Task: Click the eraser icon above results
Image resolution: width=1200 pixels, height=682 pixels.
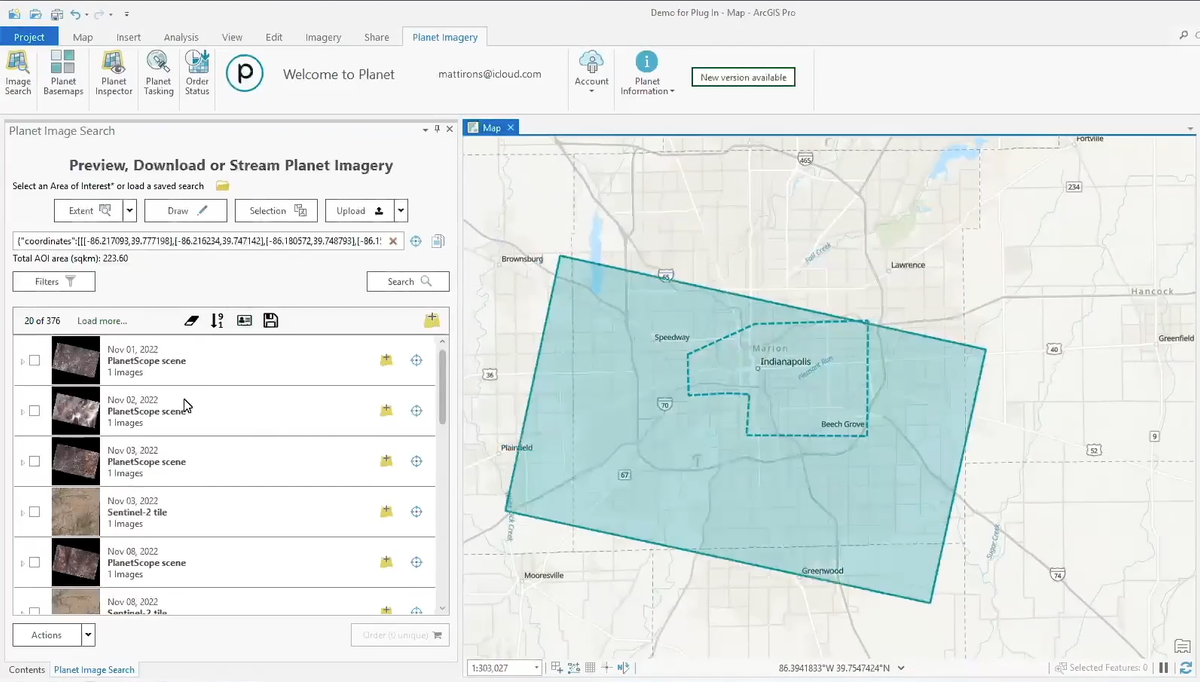Action: (192, 321)
